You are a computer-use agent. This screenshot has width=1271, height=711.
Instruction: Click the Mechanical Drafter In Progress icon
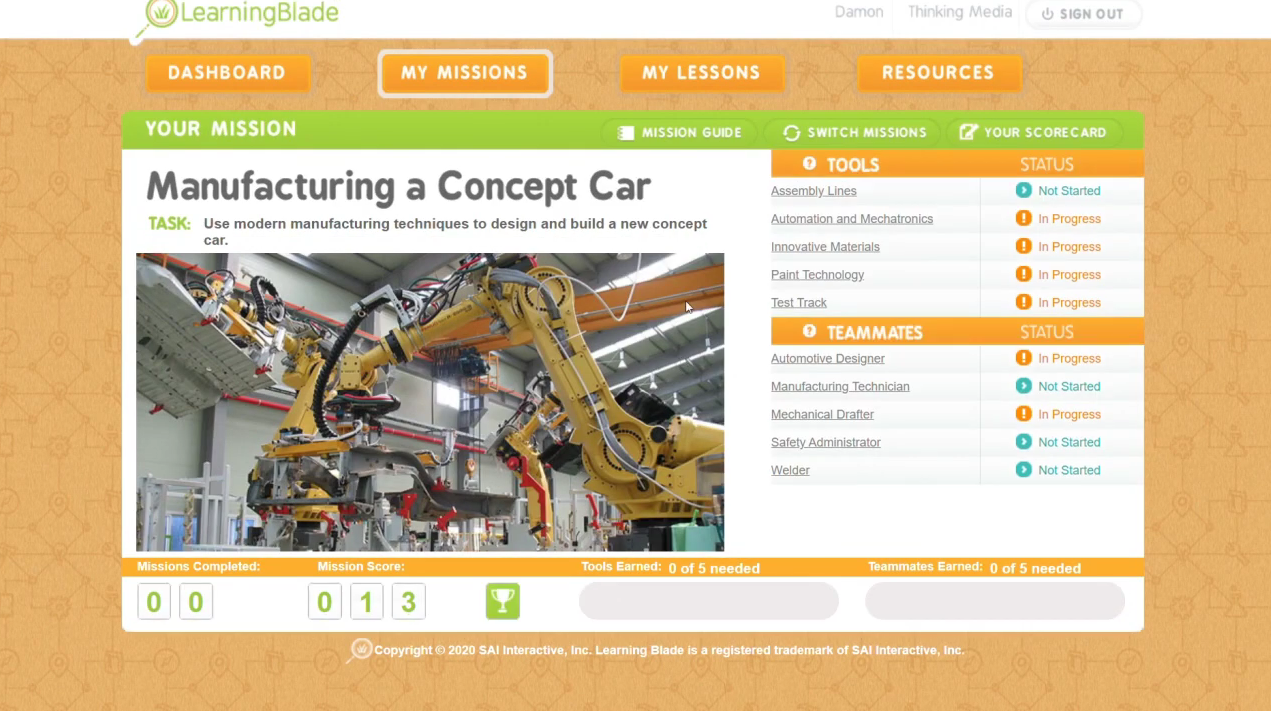[x=1023, y=414]
